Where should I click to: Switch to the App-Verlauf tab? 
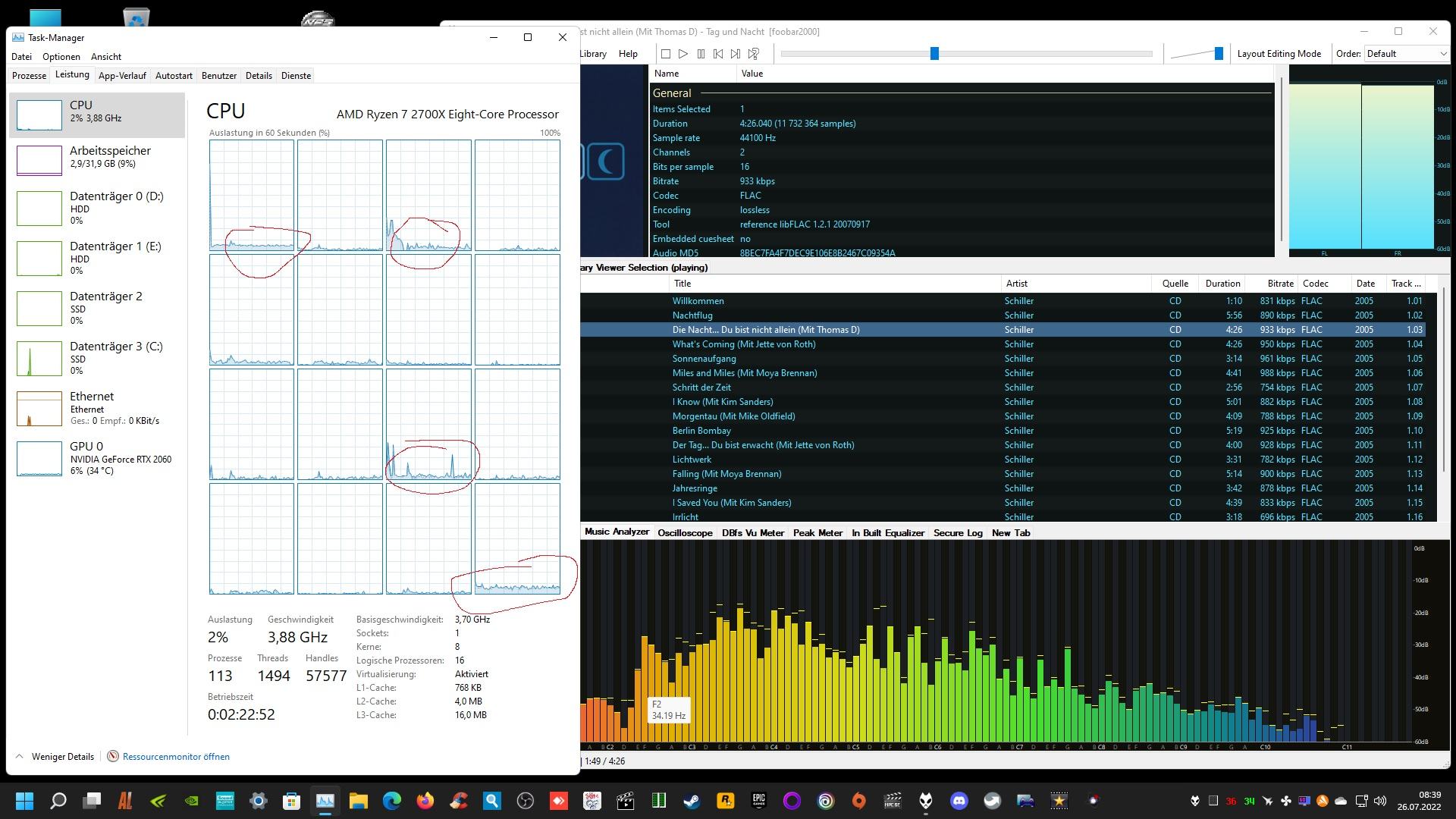point(122,76)
